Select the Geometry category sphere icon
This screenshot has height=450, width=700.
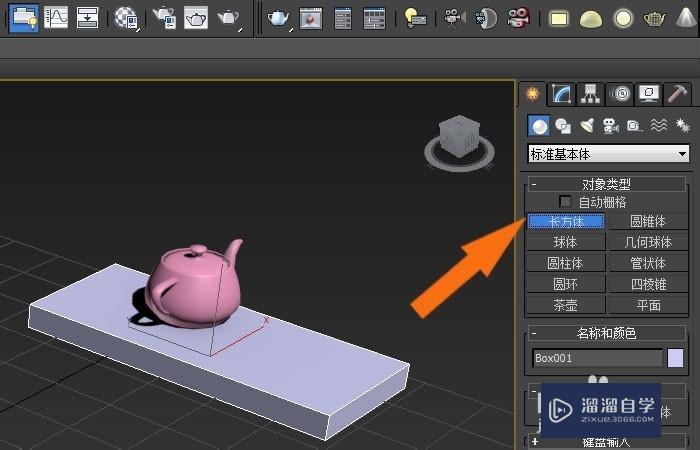pos(539,125)
